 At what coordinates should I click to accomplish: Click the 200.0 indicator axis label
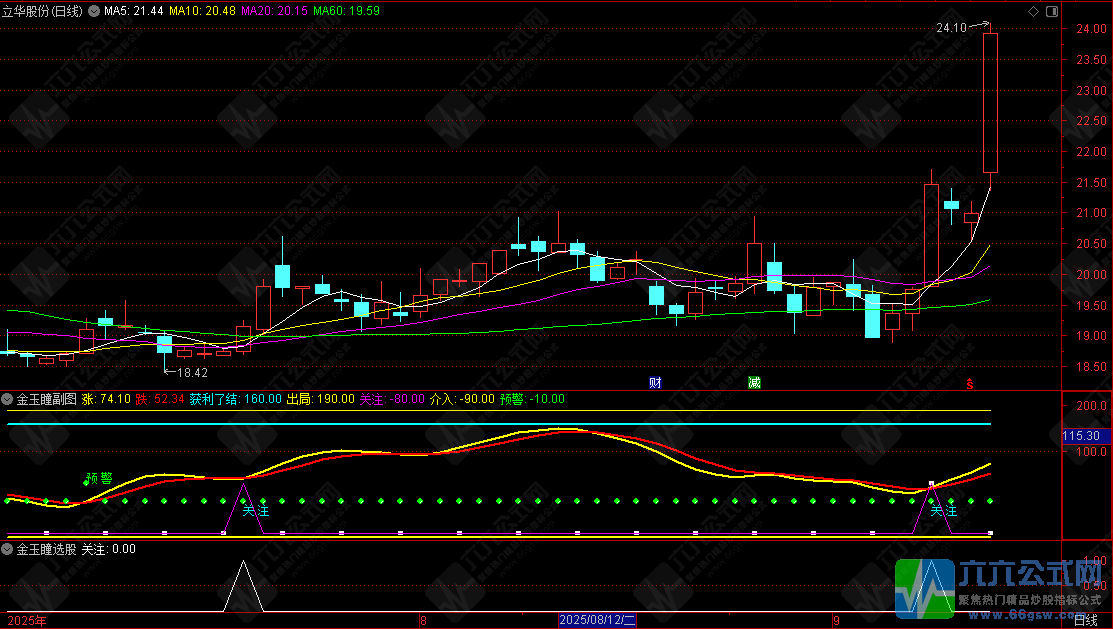[x=1091, y=405]
